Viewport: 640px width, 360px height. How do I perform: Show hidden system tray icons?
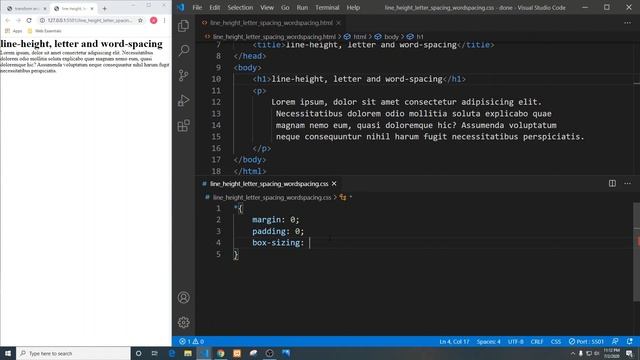572,353
